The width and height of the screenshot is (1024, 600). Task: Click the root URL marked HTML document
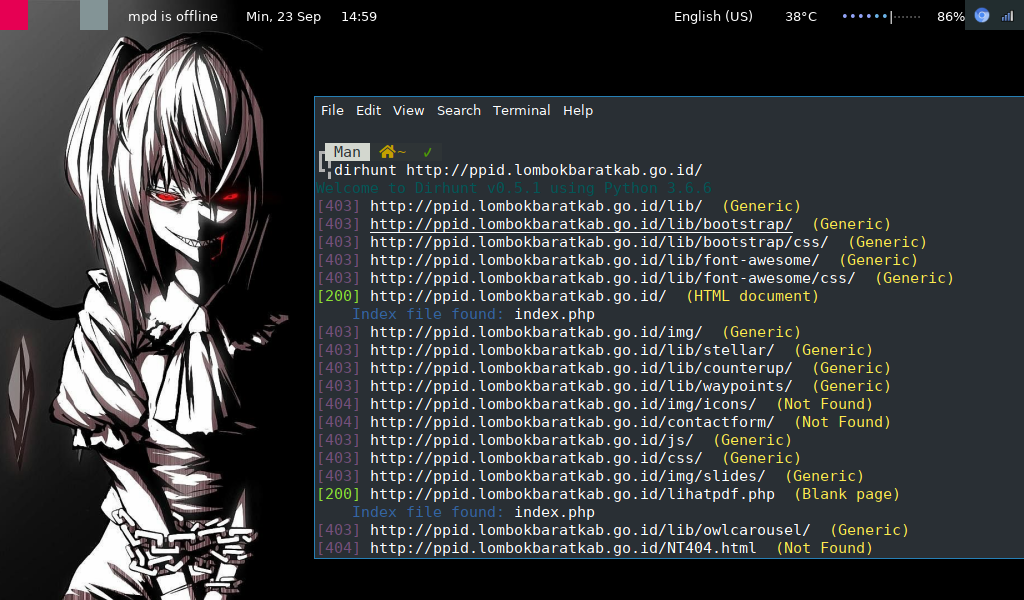[x=518, y=296]
